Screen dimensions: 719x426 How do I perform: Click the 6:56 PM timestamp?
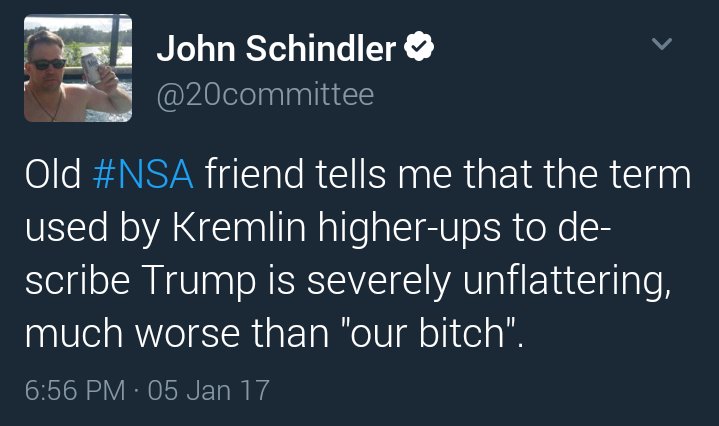point(74,389)
